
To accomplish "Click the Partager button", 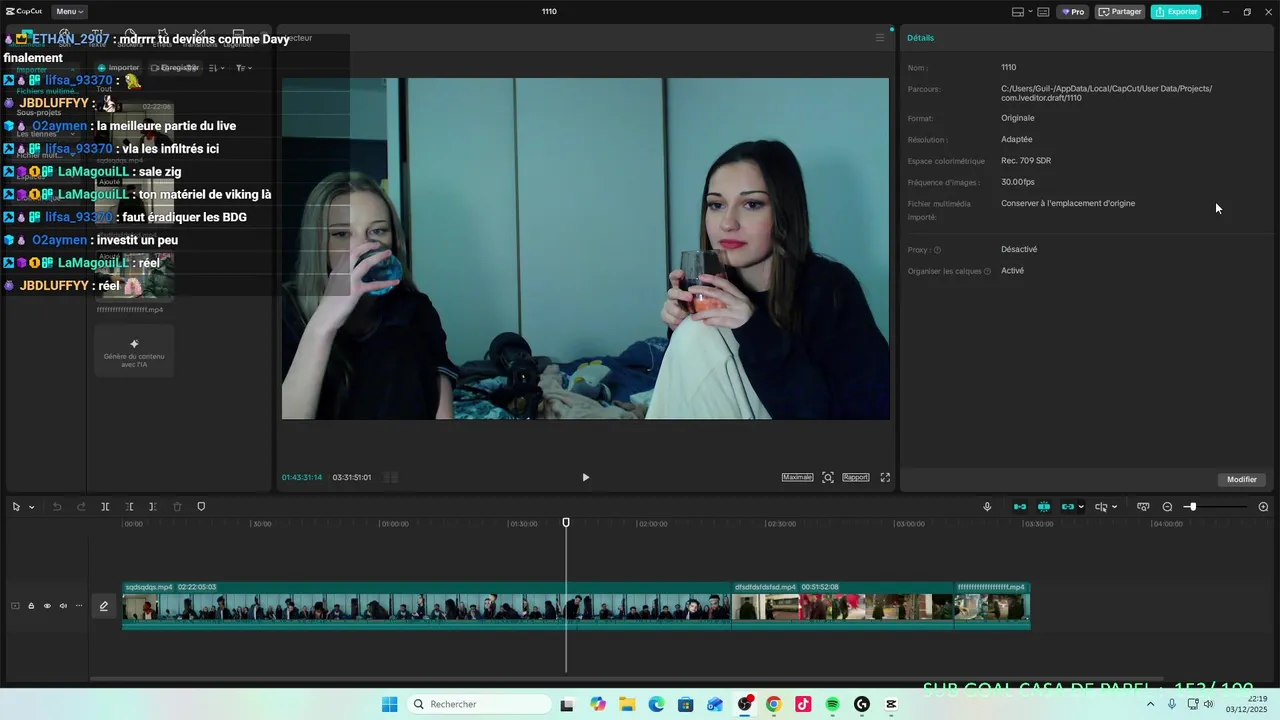I will [x=1120, y=12].
